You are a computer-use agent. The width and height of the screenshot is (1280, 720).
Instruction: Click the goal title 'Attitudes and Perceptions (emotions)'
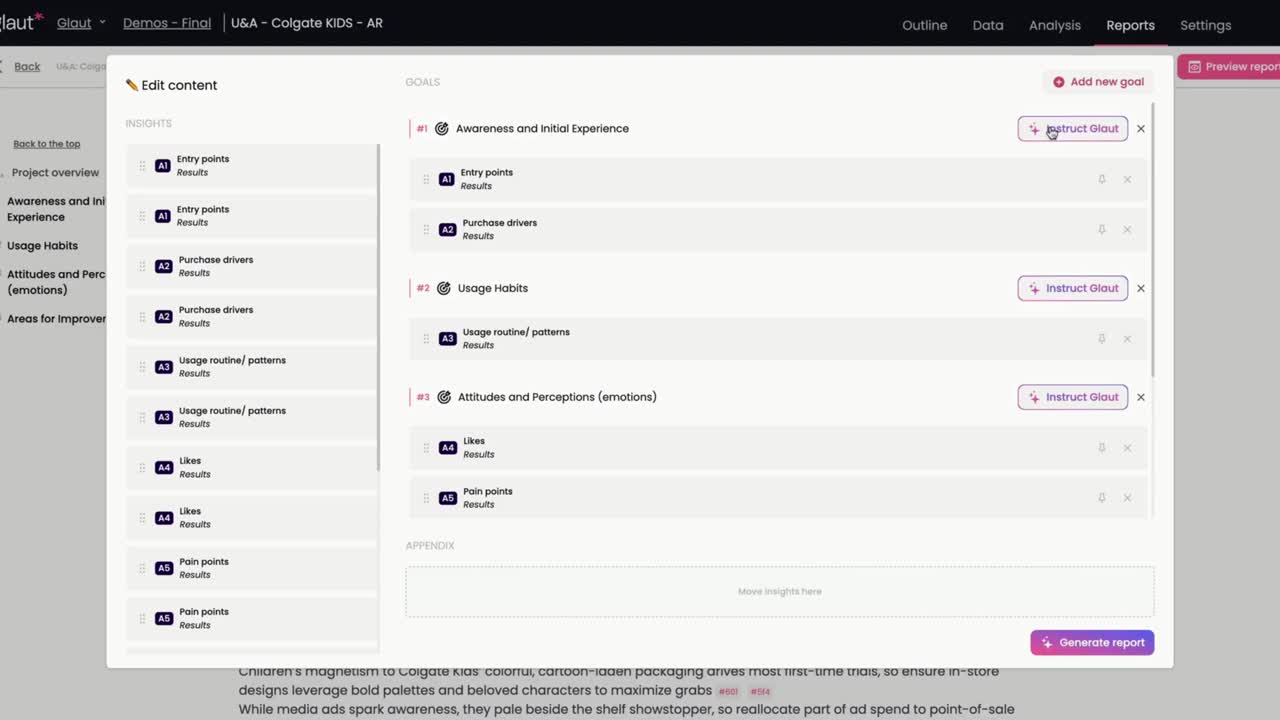click(x=557, y=397)
